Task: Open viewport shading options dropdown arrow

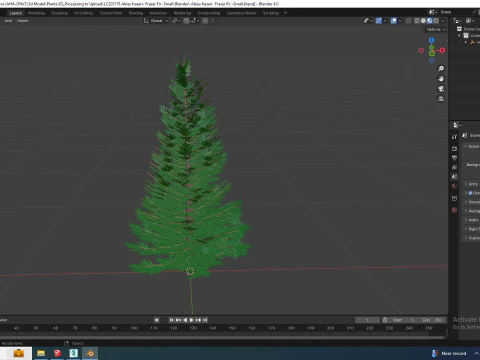Action: point(443,21)
